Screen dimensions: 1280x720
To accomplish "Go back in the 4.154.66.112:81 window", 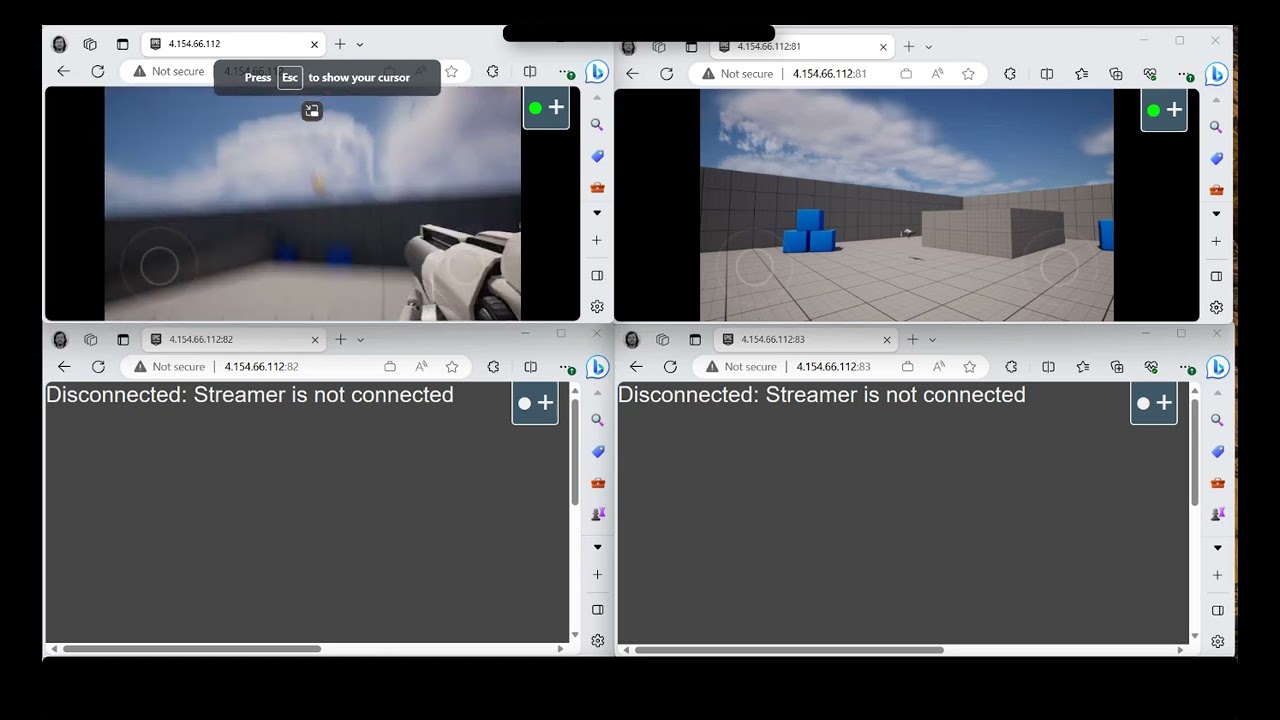I will pos(632,74).
